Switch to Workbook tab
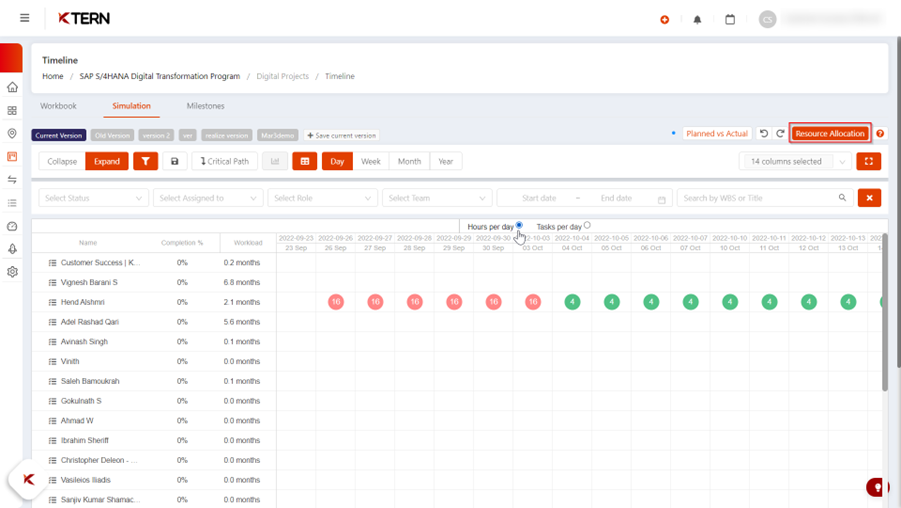Image resolution: width=901 pixels, height=508 pixels. click(x=58, y=106)
